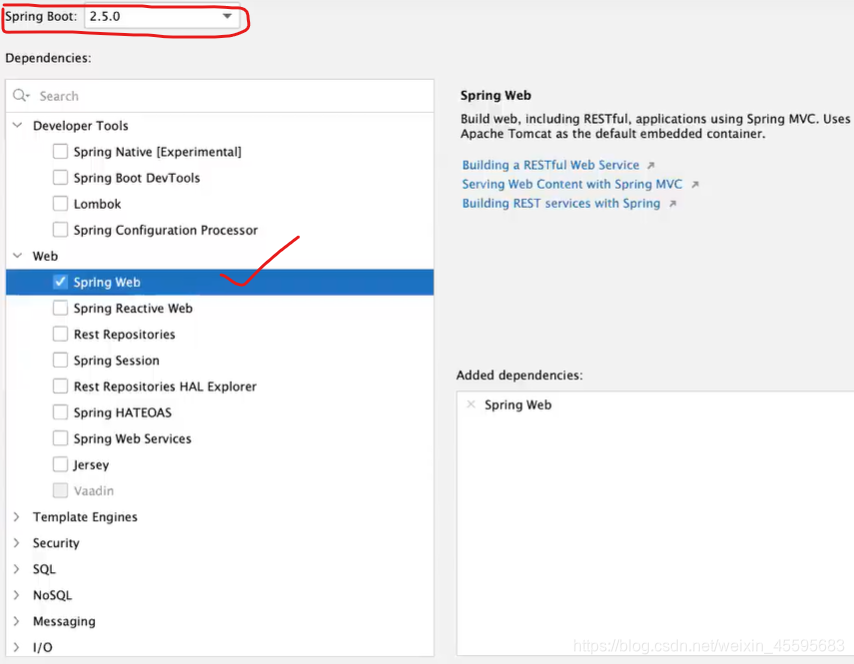Check the Spring Boot DevTools box
854x664 pixels.
click(x=60, y=178)
